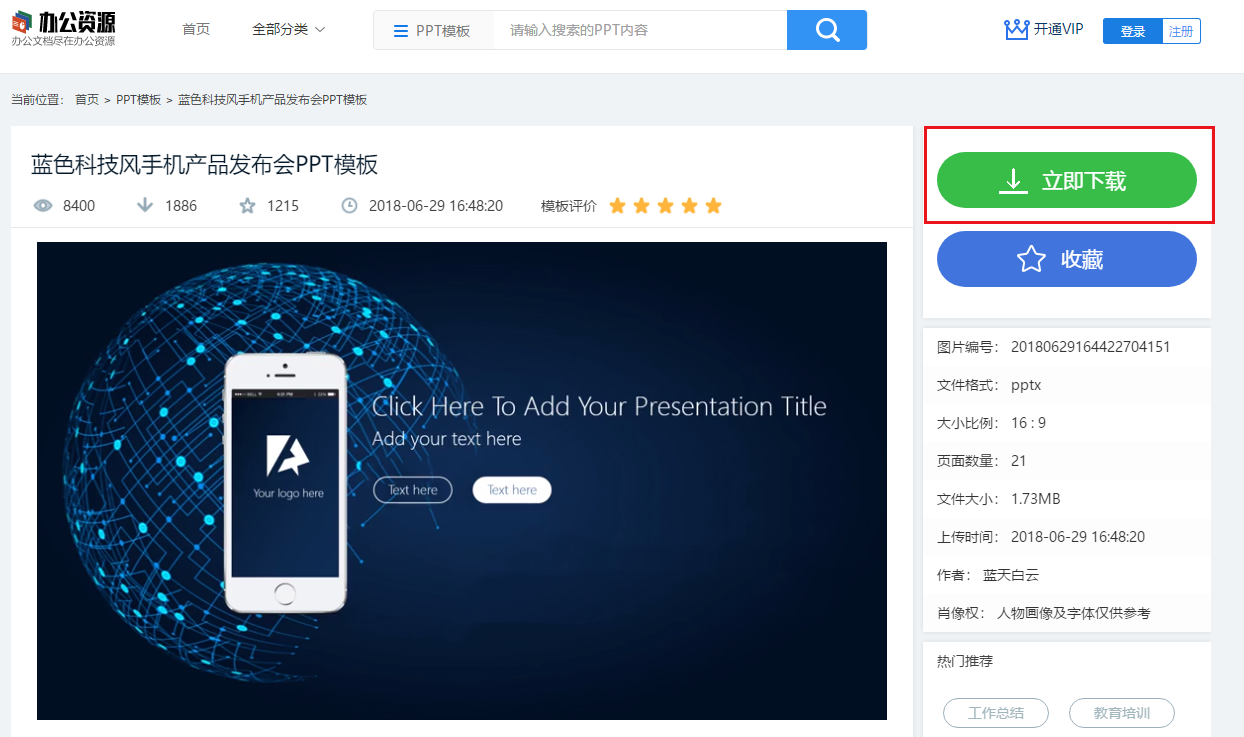Click the green 立即下载 download button
The image size is (1244, 737).
(x=1067, y=180)
